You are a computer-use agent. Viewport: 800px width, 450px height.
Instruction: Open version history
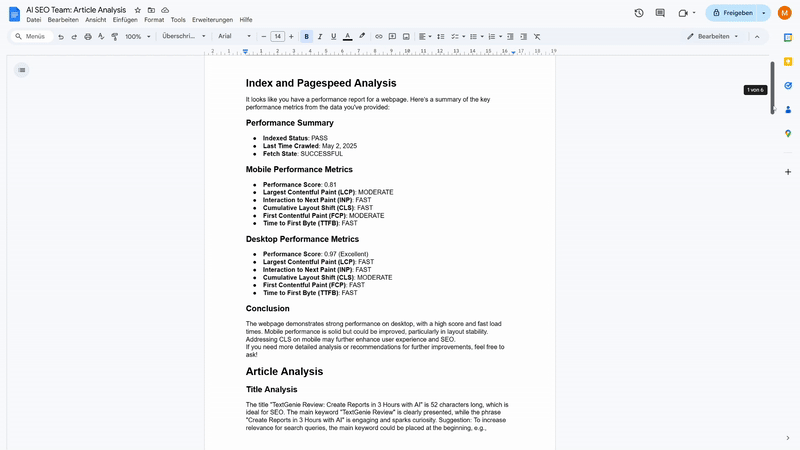point(639,13)
